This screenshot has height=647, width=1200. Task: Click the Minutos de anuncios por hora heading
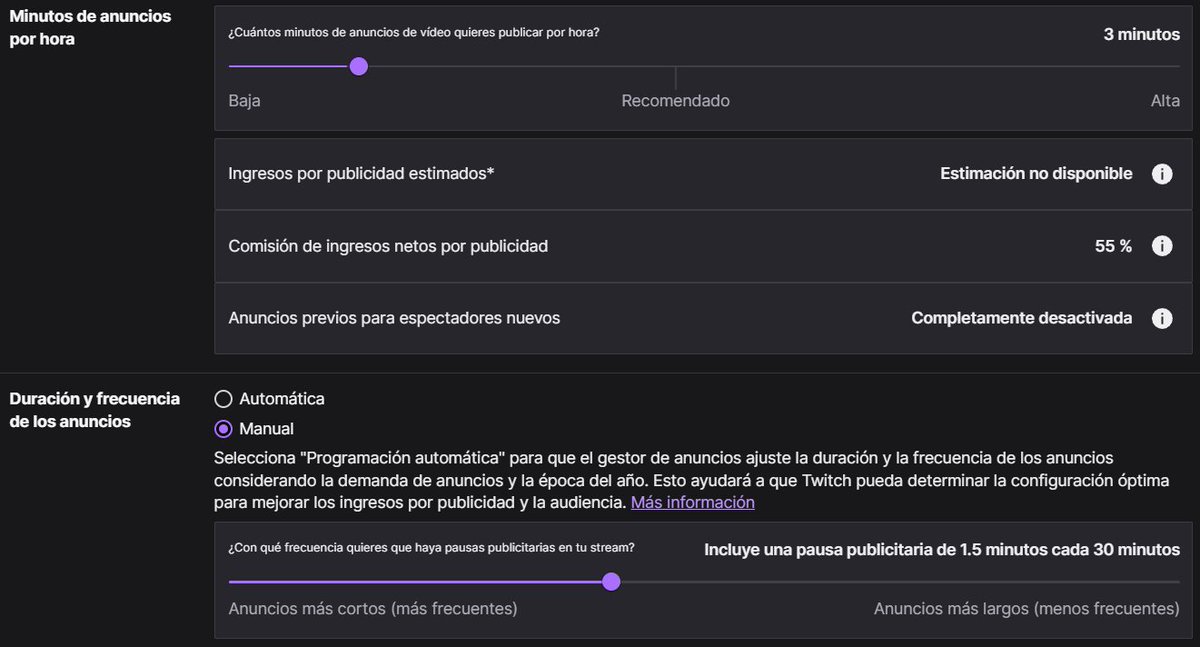tap(90, 28)
